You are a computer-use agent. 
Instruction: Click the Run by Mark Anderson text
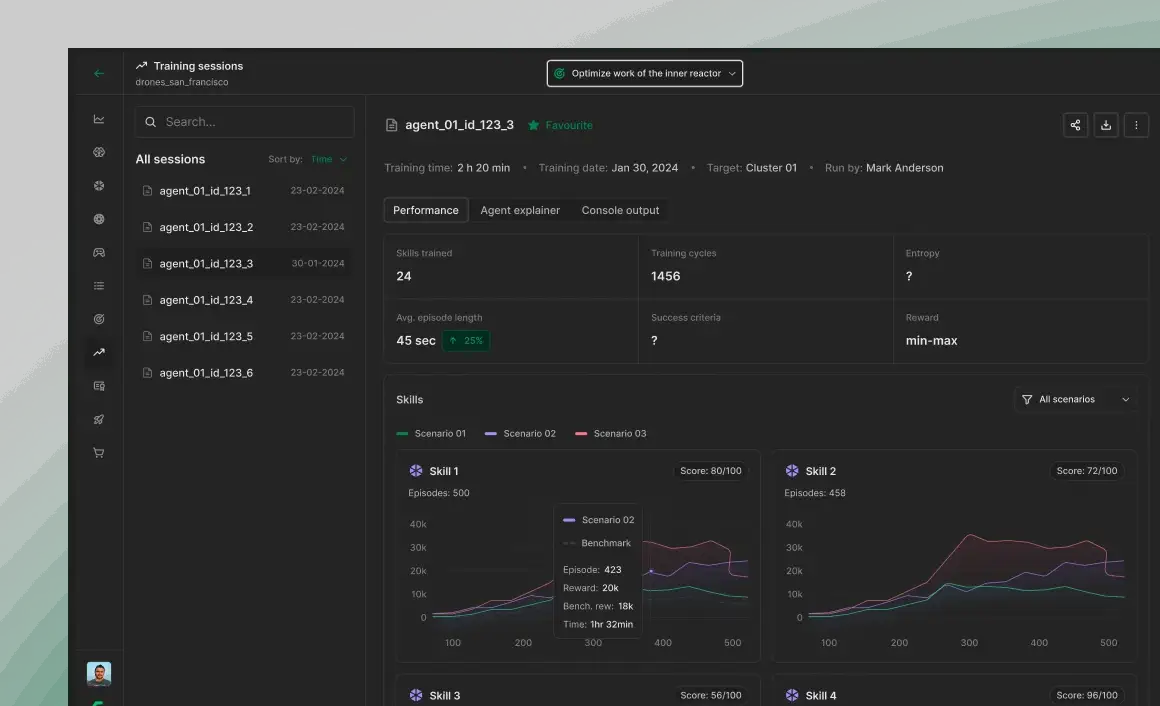[884, 168]
